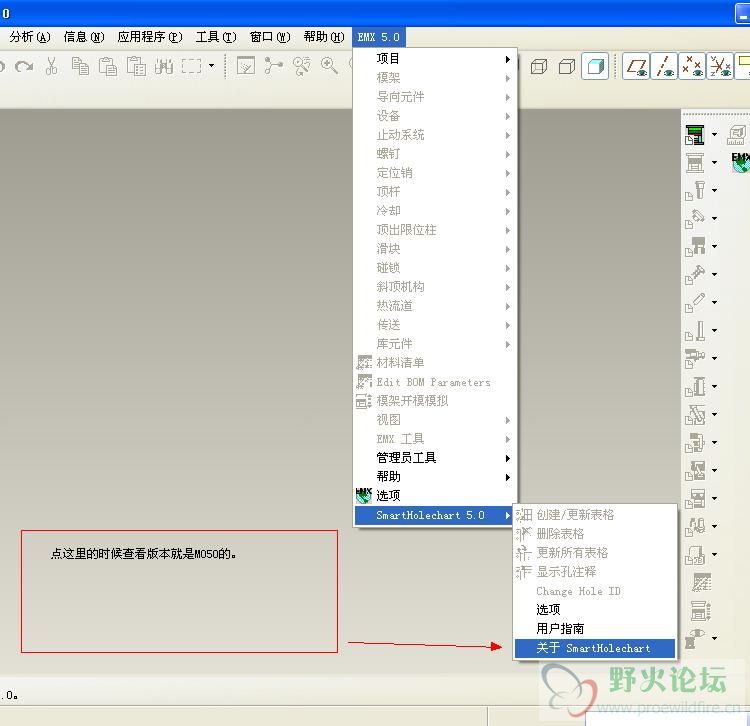
Task: Open the 分析(A) menu
Action: coord(30,37)
